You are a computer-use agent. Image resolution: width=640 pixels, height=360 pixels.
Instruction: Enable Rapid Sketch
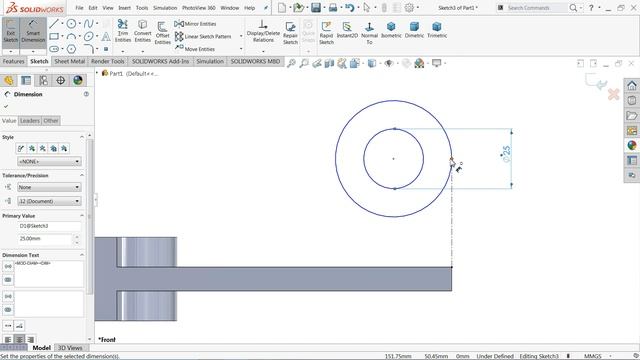point(326,33)
